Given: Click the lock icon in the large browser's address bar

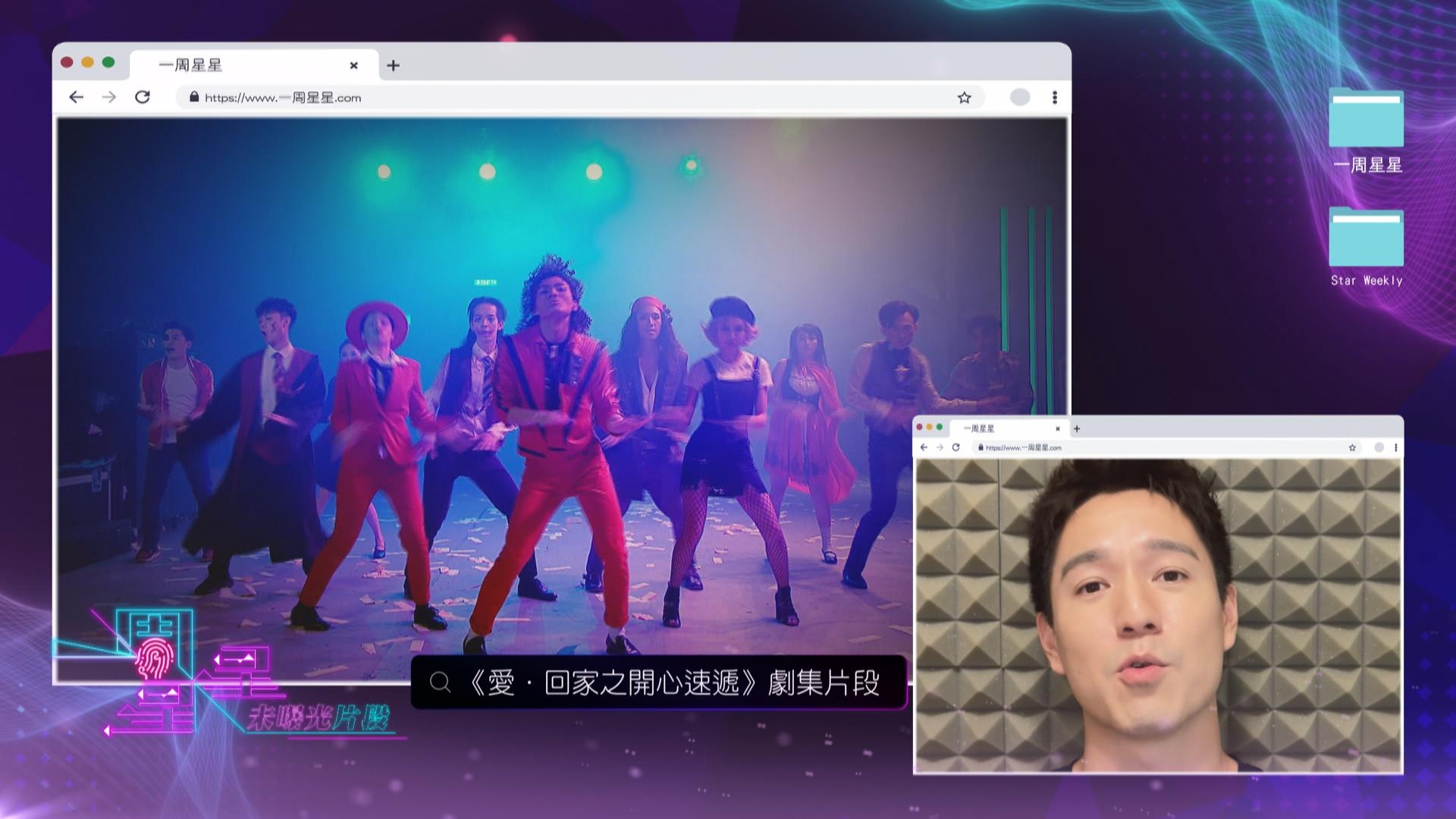Looking at the screenshot, I should 194,97.
